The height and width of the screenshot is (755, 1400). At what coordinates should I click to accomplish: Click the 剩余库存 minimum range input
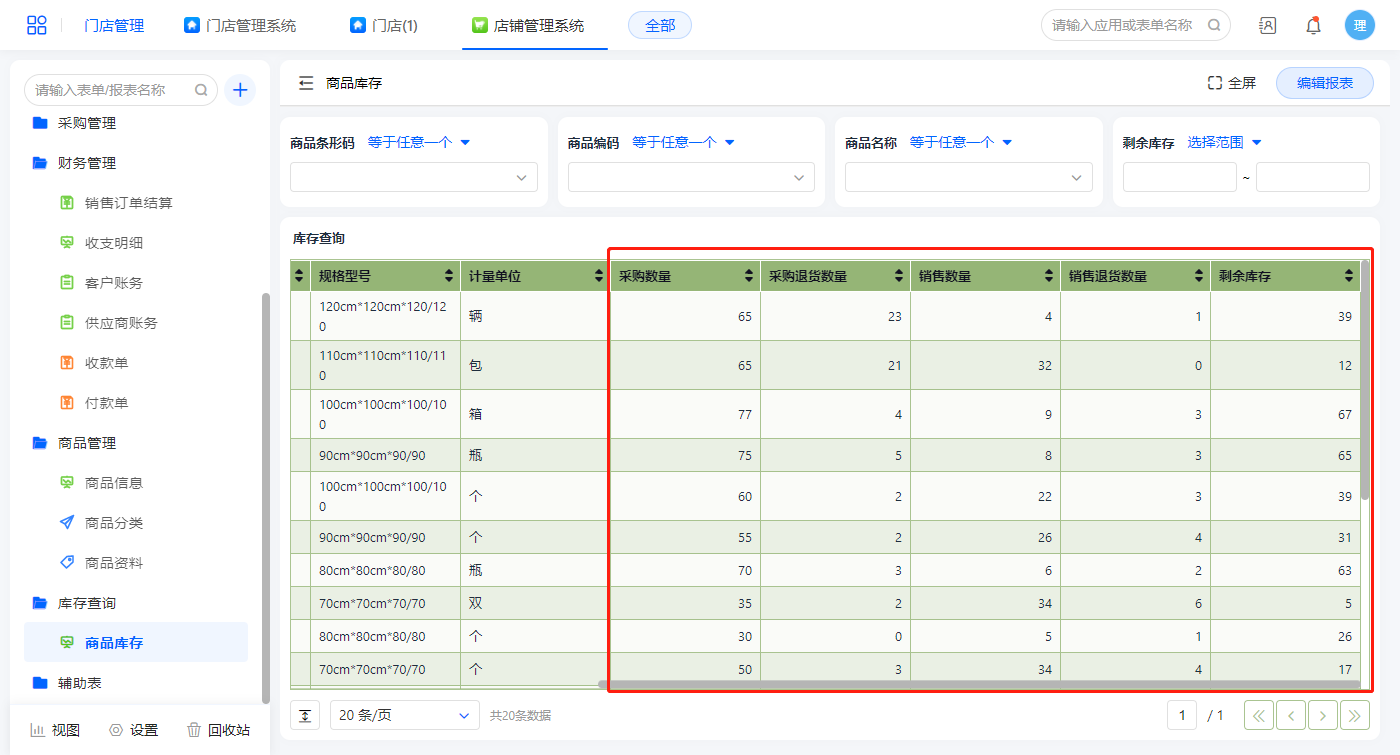coord(1179,177)
